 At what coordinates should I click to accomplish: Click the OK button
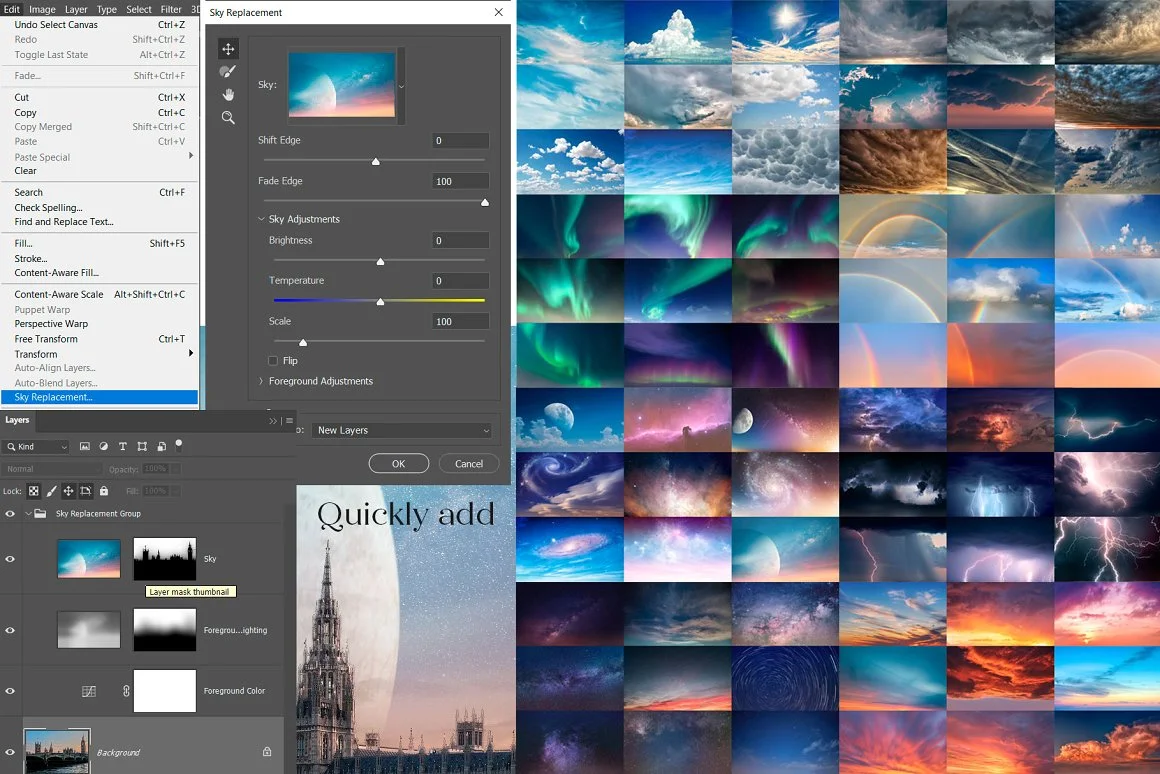[399, 463]
